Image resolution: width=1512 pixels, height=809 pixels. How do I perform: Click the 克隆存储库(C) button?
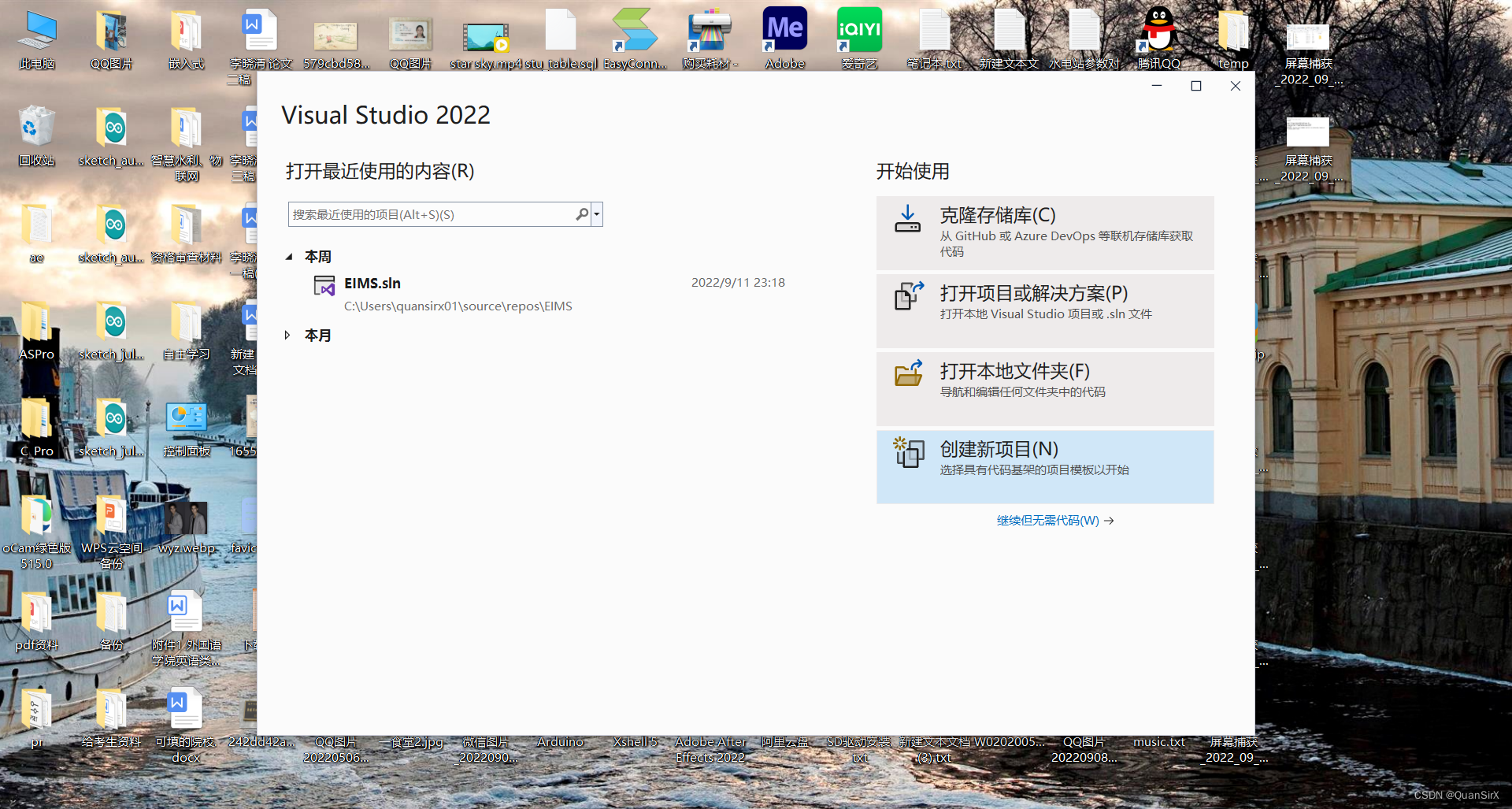(1045, 232)
